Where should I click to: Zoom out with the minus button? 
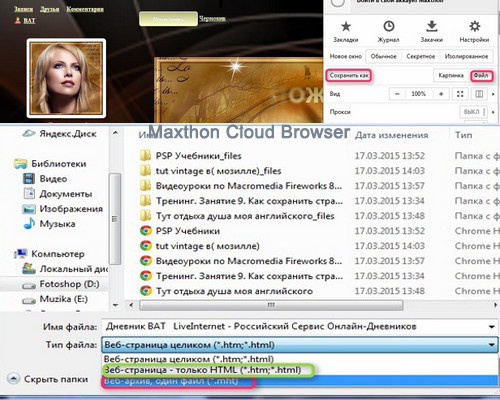point(397,94)
